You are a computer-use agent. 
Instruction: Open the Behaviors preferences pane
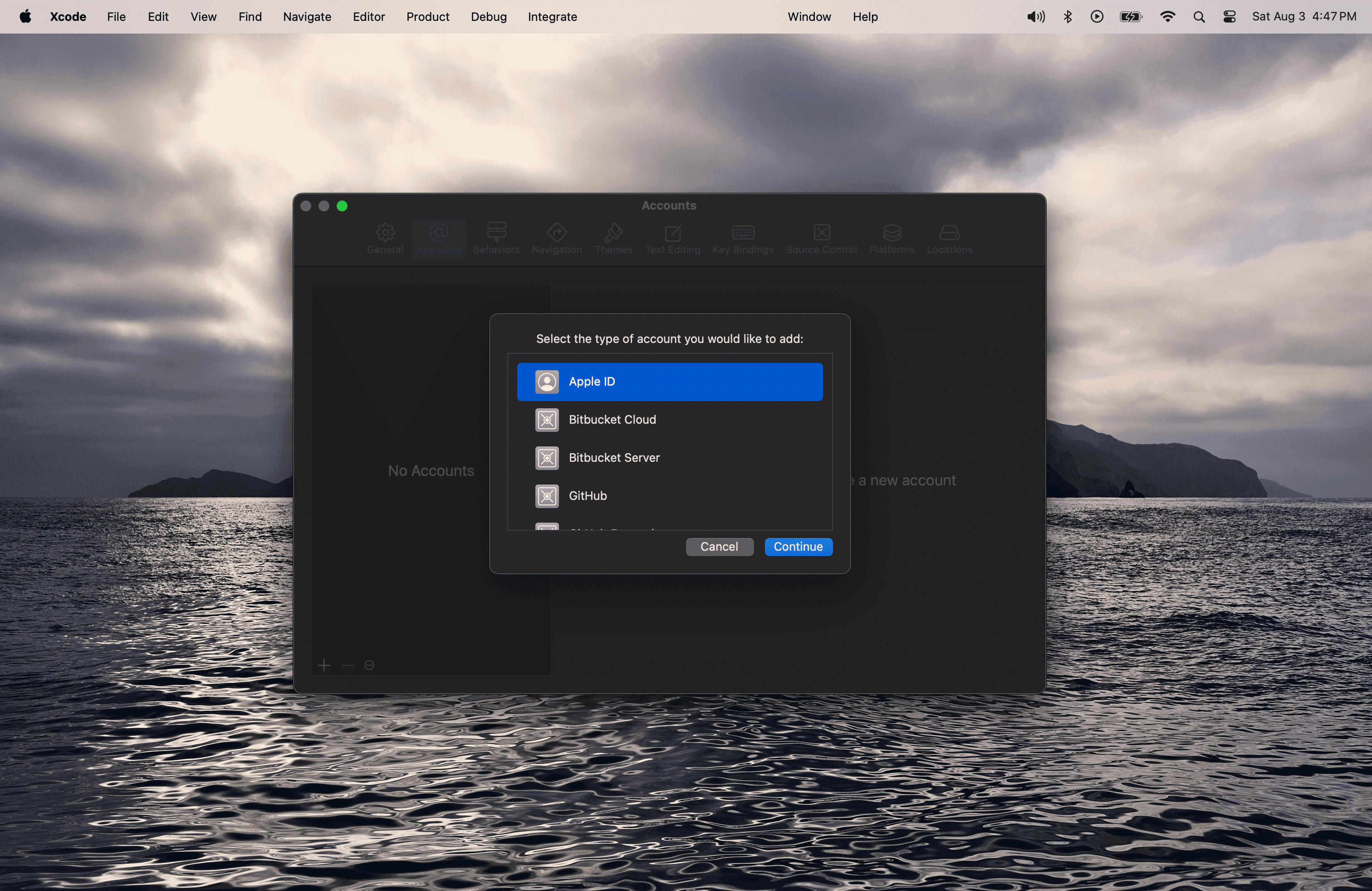click(x=496, y=238)
